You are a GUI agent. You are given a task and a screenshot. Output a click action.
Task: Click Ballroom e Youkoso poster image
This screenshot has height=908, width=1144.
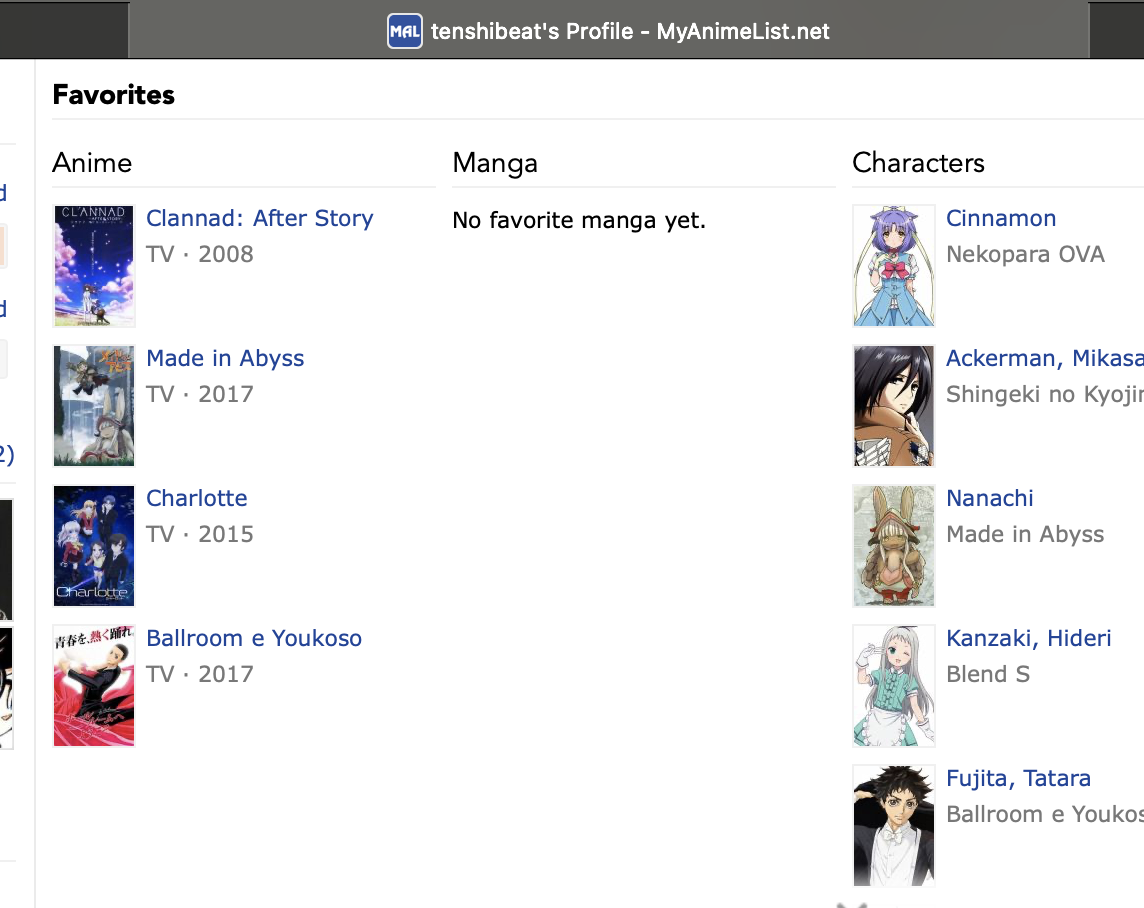tap(94, 686)
